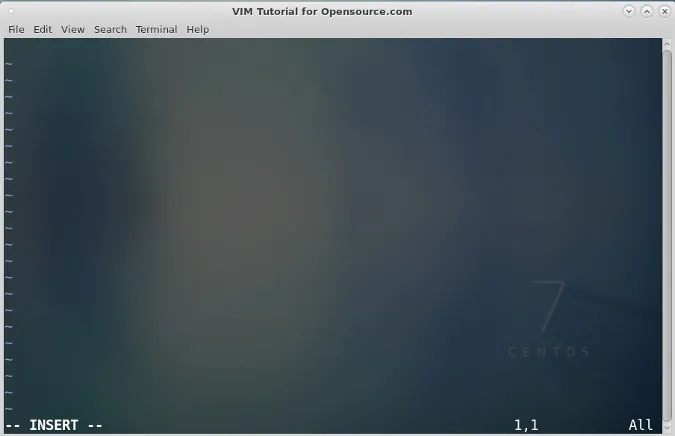This screenshot has height=436, width=675.
Task: Open the Edit menu
Action: pos(42,29)
